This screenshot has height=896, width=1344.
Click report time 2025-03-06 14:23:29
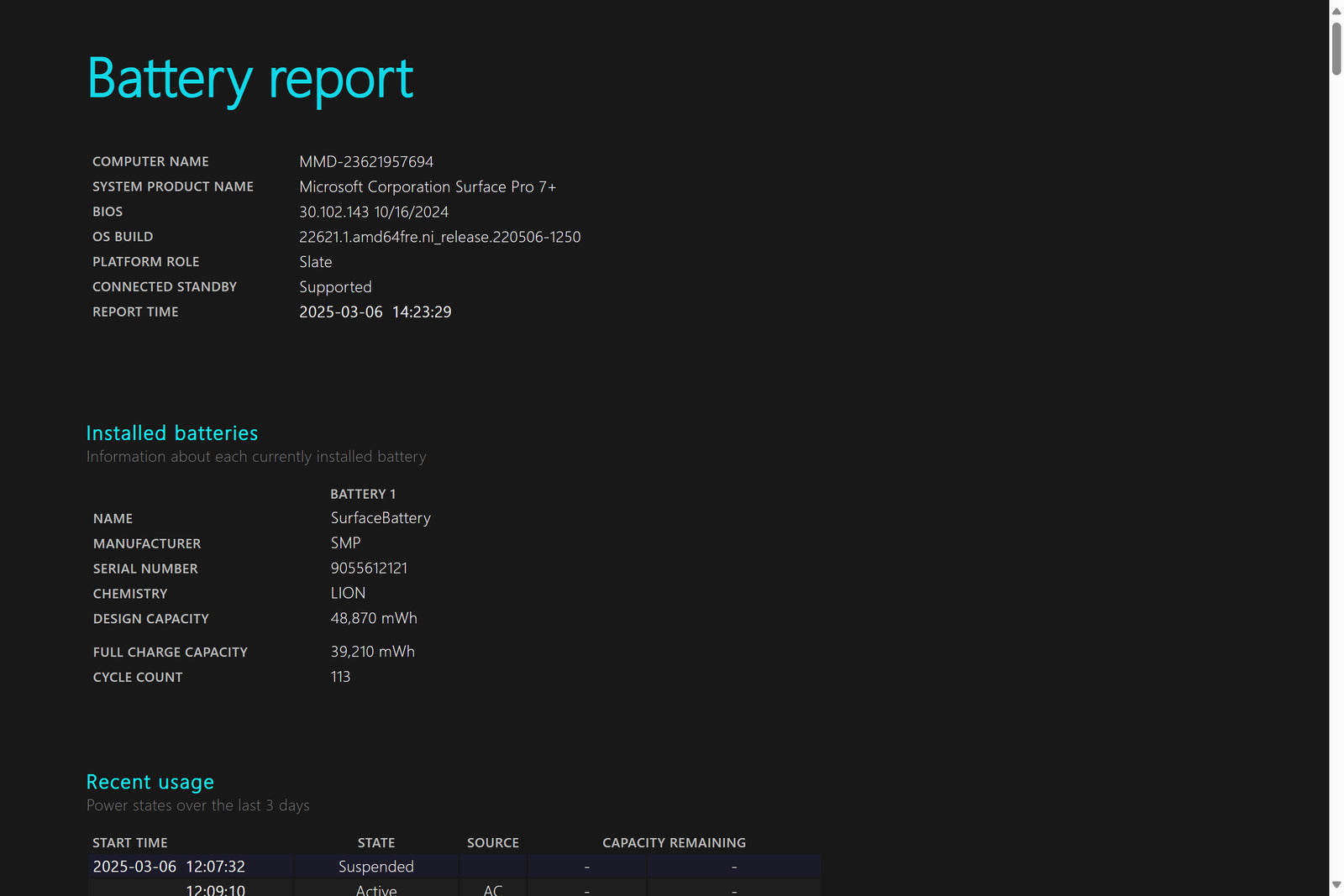(375, 312)
